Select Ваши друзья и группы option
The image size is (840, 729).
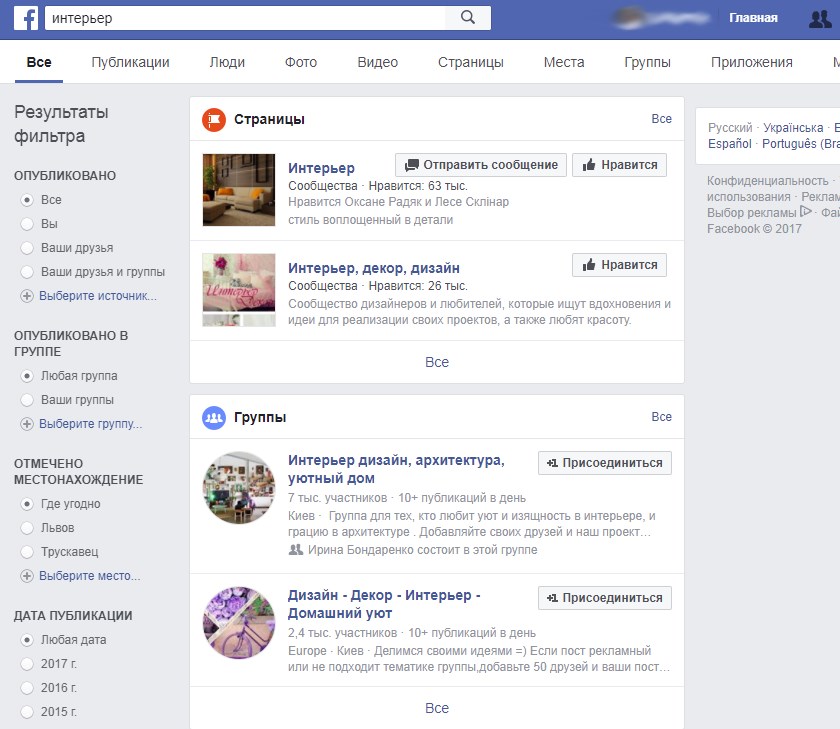[26, 272]
